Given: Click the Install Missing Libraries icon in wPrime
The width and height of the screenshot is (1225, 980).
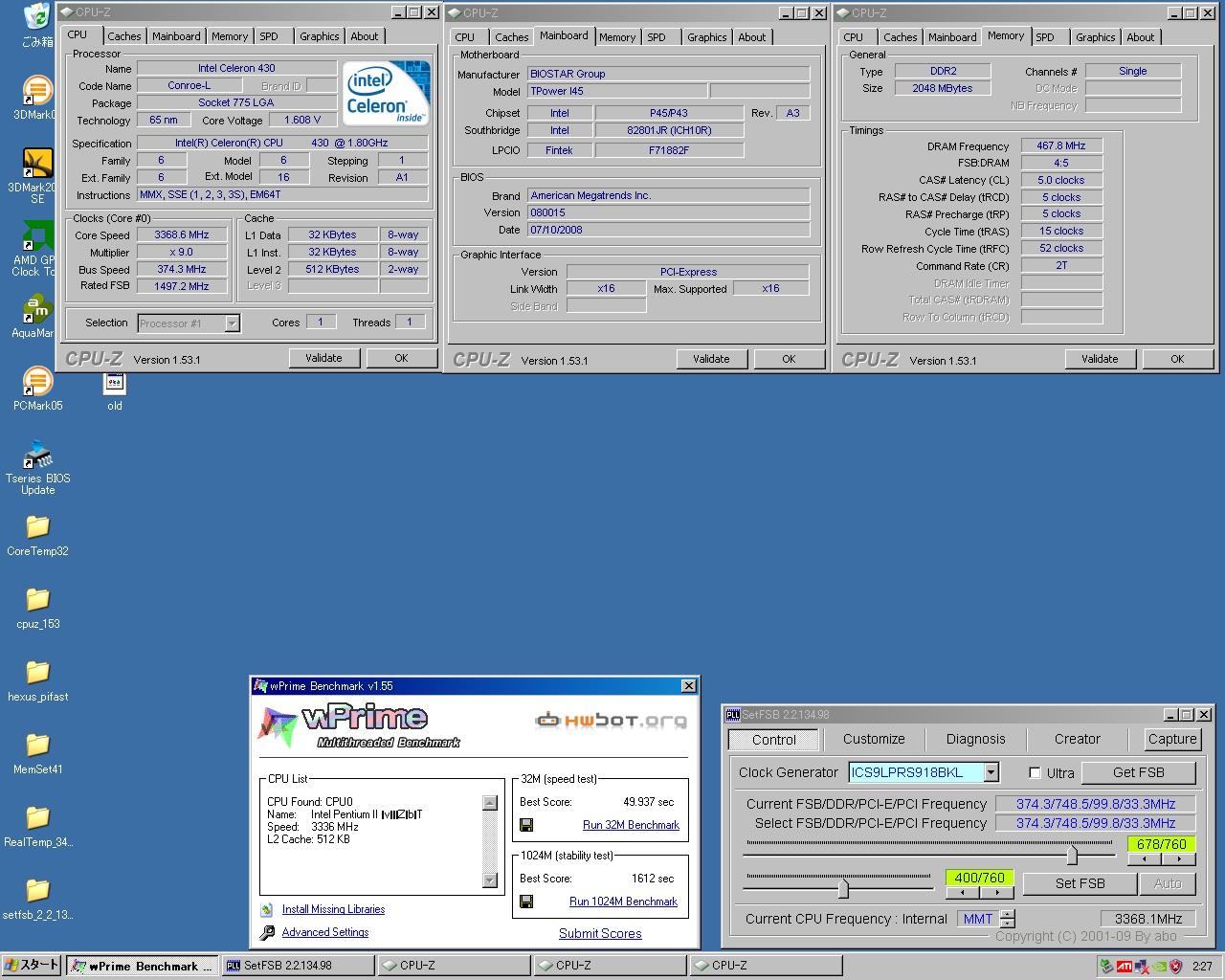Looking at the screenshot, I should [267, 909].
